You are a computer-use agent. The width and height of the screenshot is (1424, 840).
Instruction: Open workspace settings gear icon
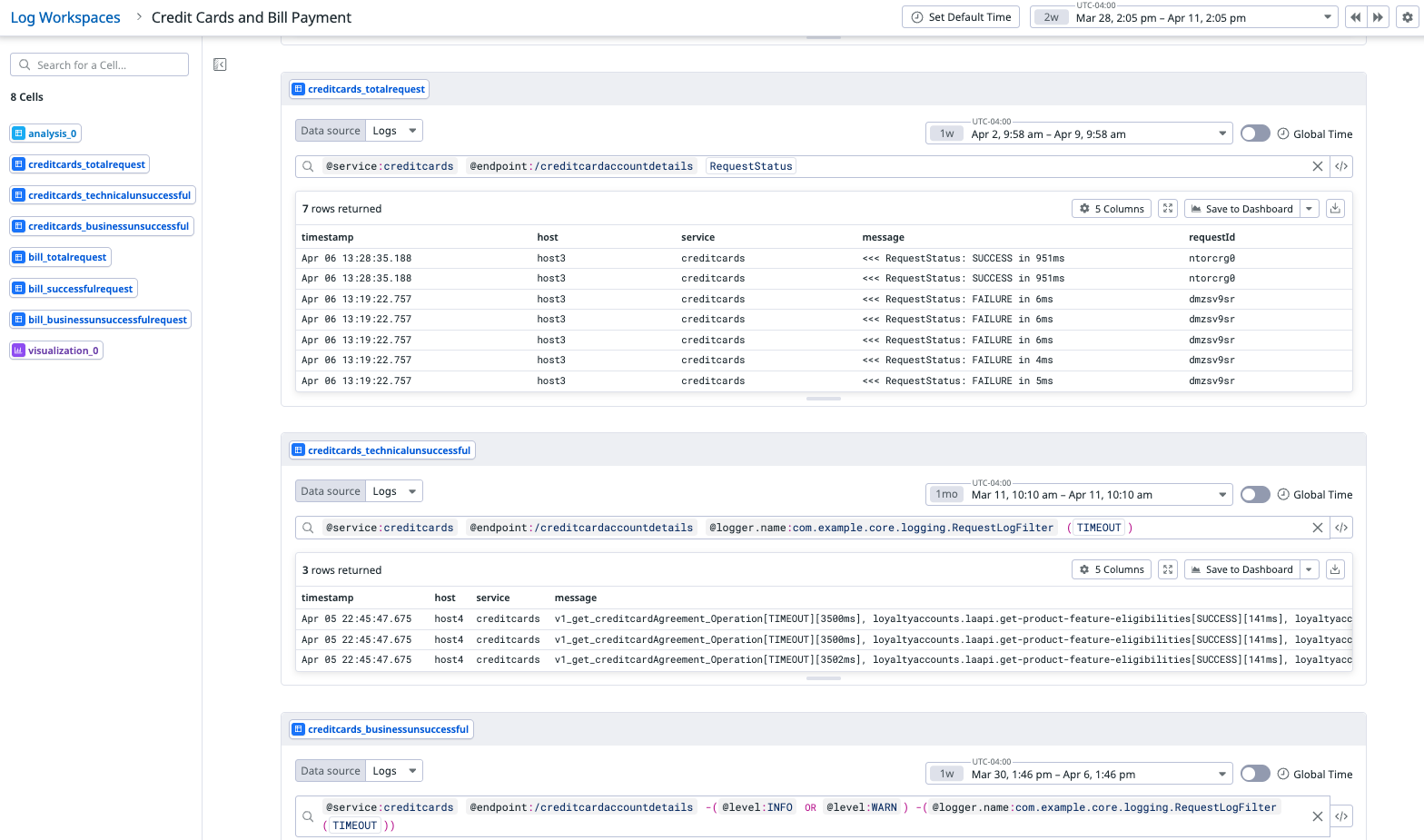pos(1407,17)
